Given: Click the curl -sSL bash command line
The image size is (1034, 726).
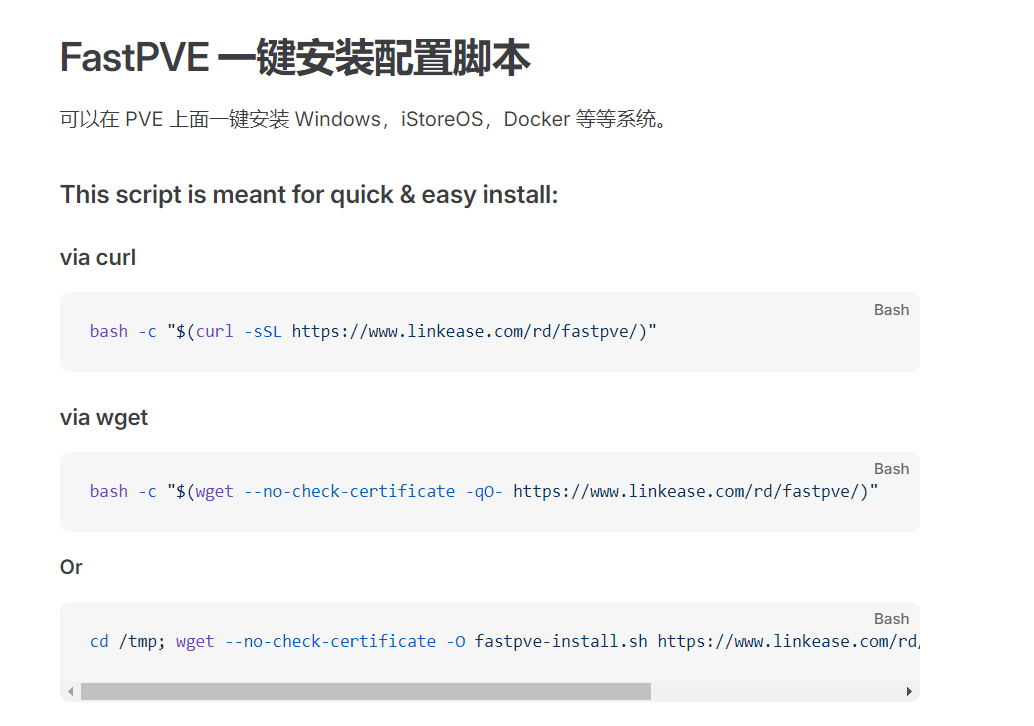Looking at the screenshot, I should click(x=373, y=331).
